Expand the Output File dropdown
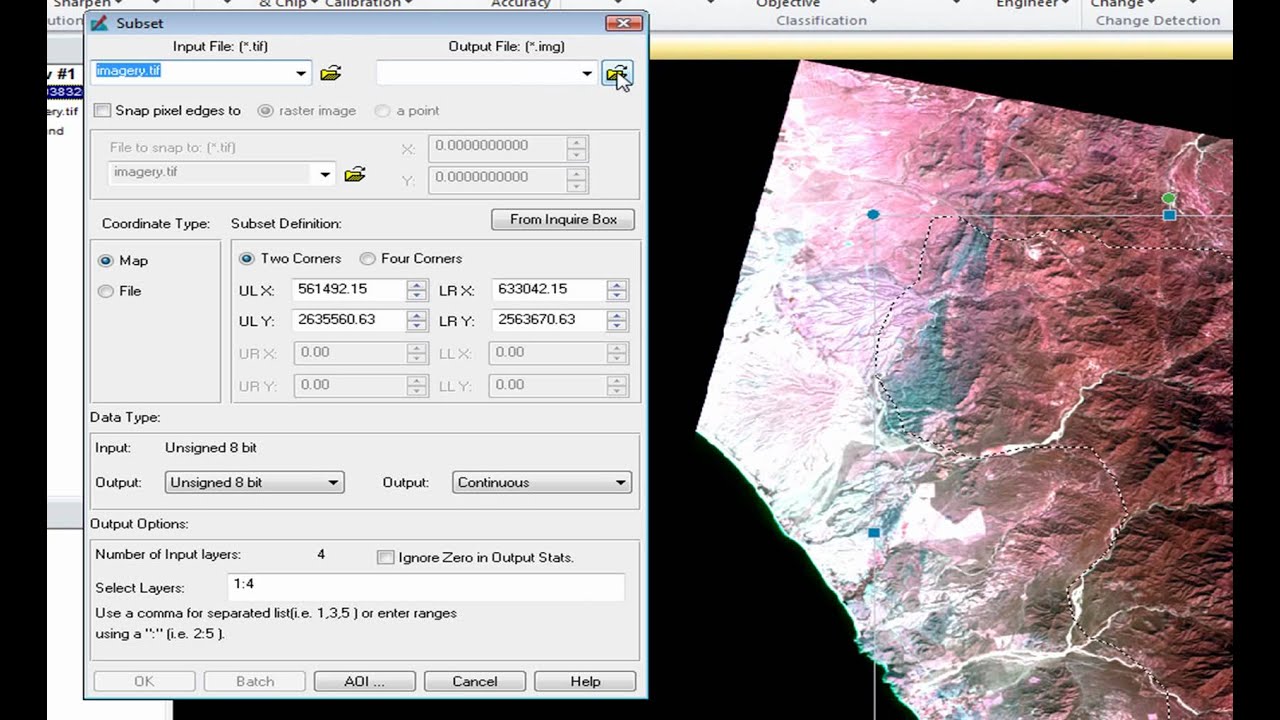The height and width of the screenshot is (720, 1280). tap(587, 73)
